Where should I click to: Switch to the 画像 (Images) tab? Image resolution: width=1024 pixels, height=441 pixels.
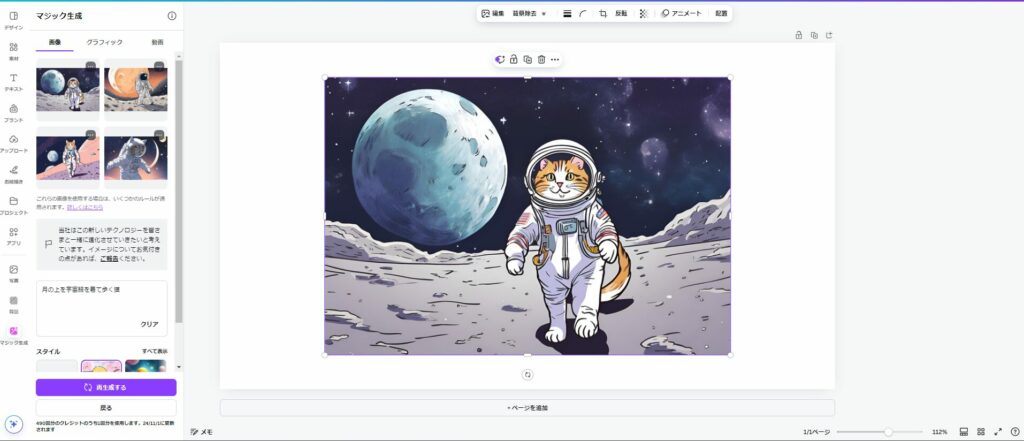click(55, 42)
